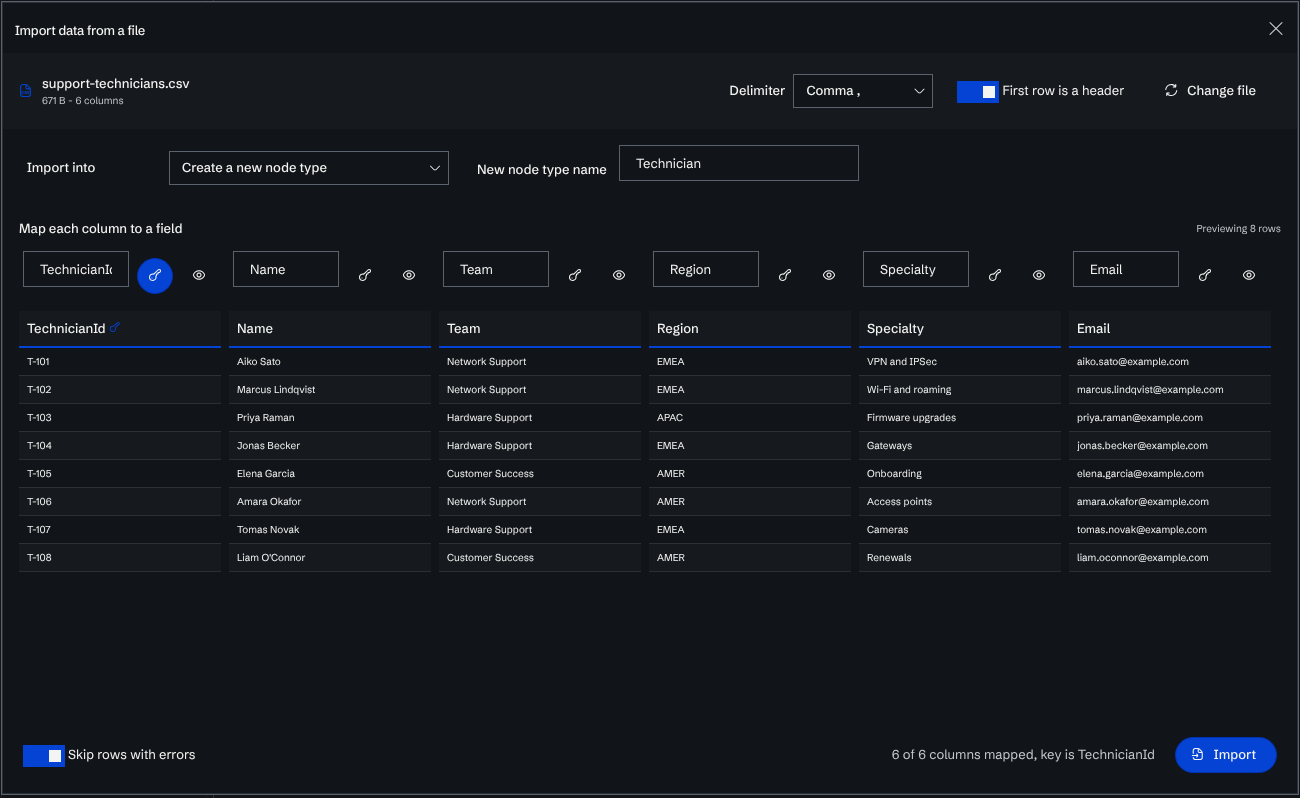The height and width of the screenshot is (798, 1300).
Task: Toggle First row is a header switch
Action: (x=978, y=91)
